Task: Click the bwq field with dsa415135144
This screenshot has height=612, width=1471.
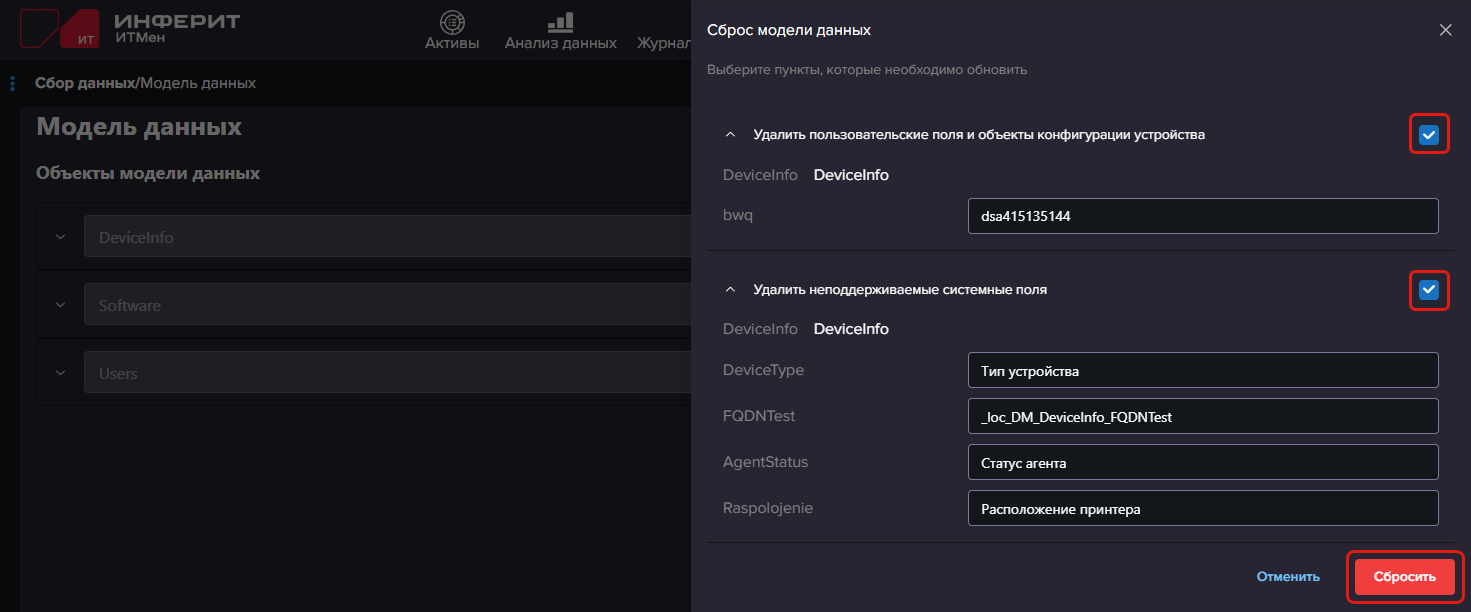Action: (1202, 216)
